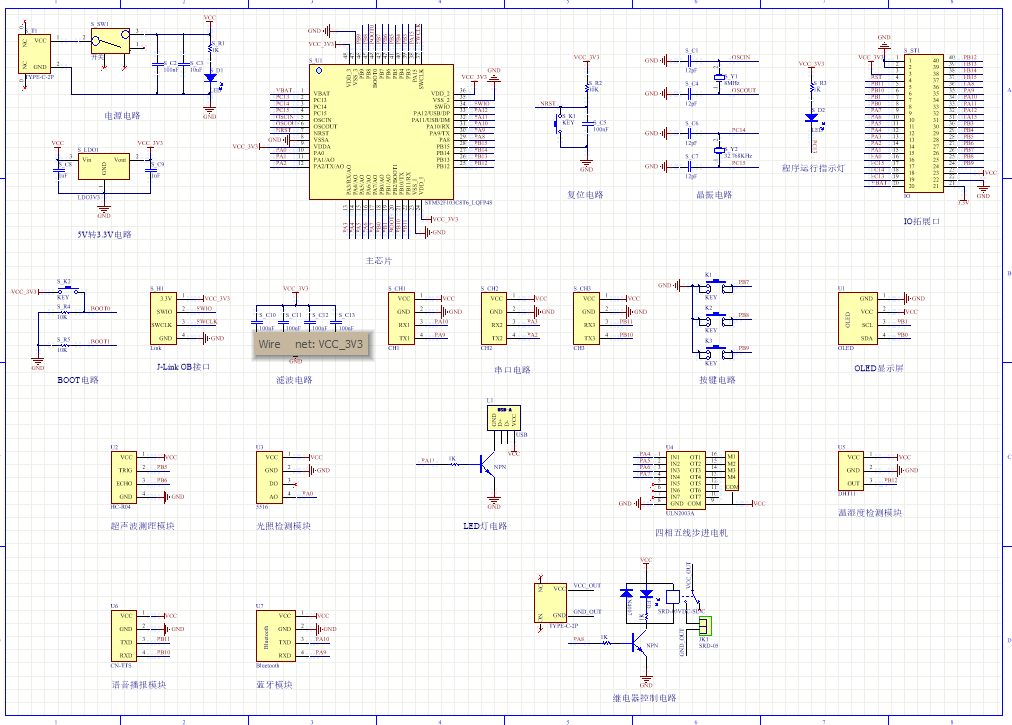1012x725 pixels.
Task: Click the 'OLED显示屏' label
Action: tap(878, 368)
